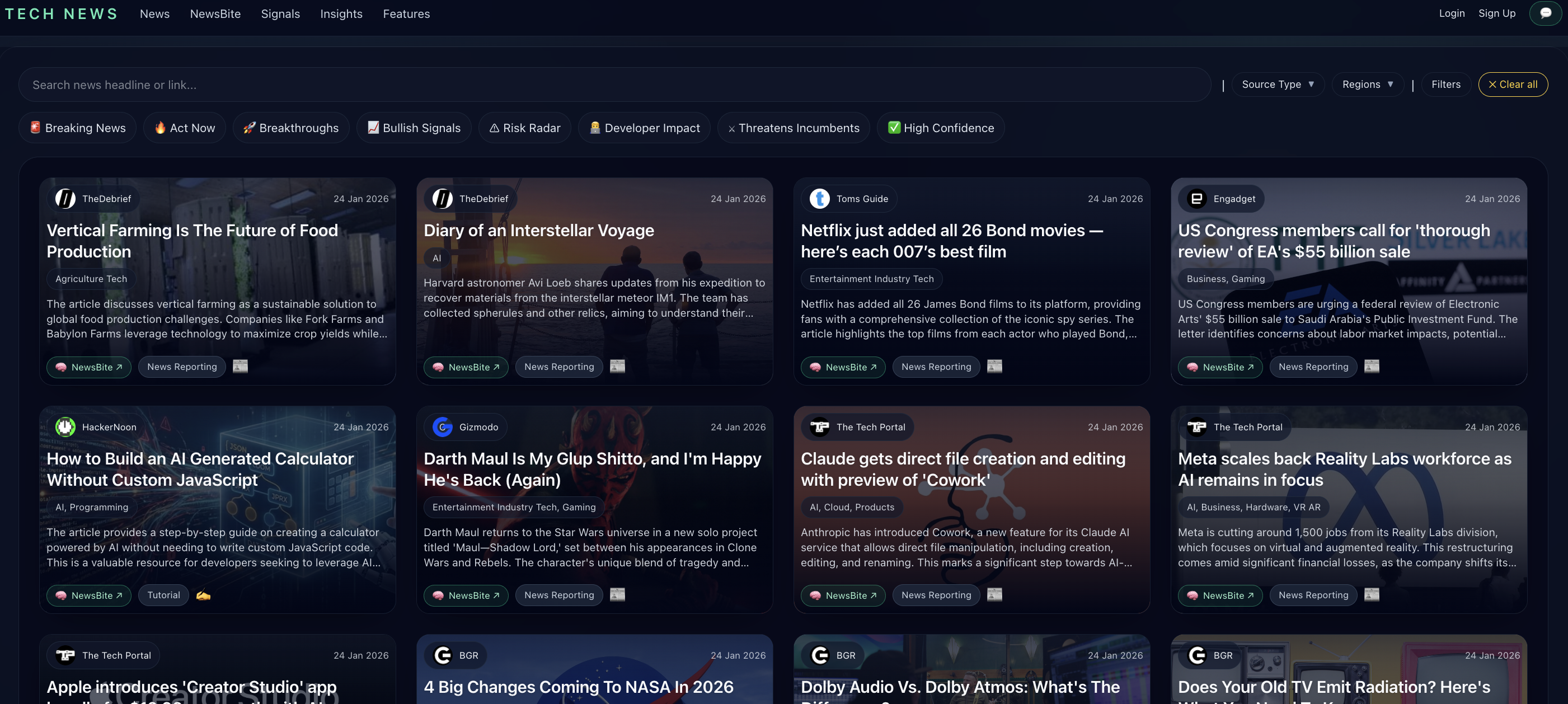Viewport: 1568px width, 704px height.
Task: Open the chat assistant icon top right
Action: [x=1546, y=13]
